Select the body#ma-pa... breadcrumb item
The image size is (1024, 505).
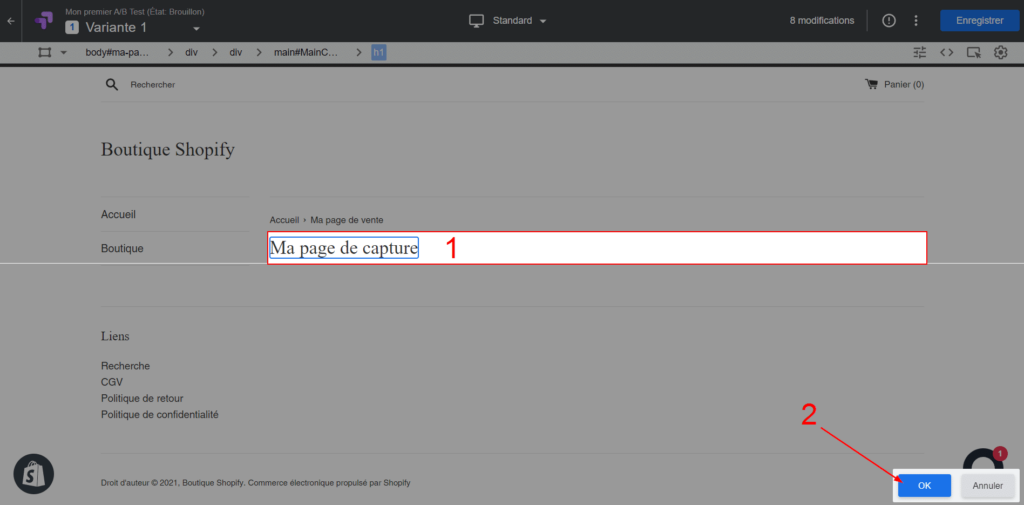pyautogui.click(x=117, y=52)
